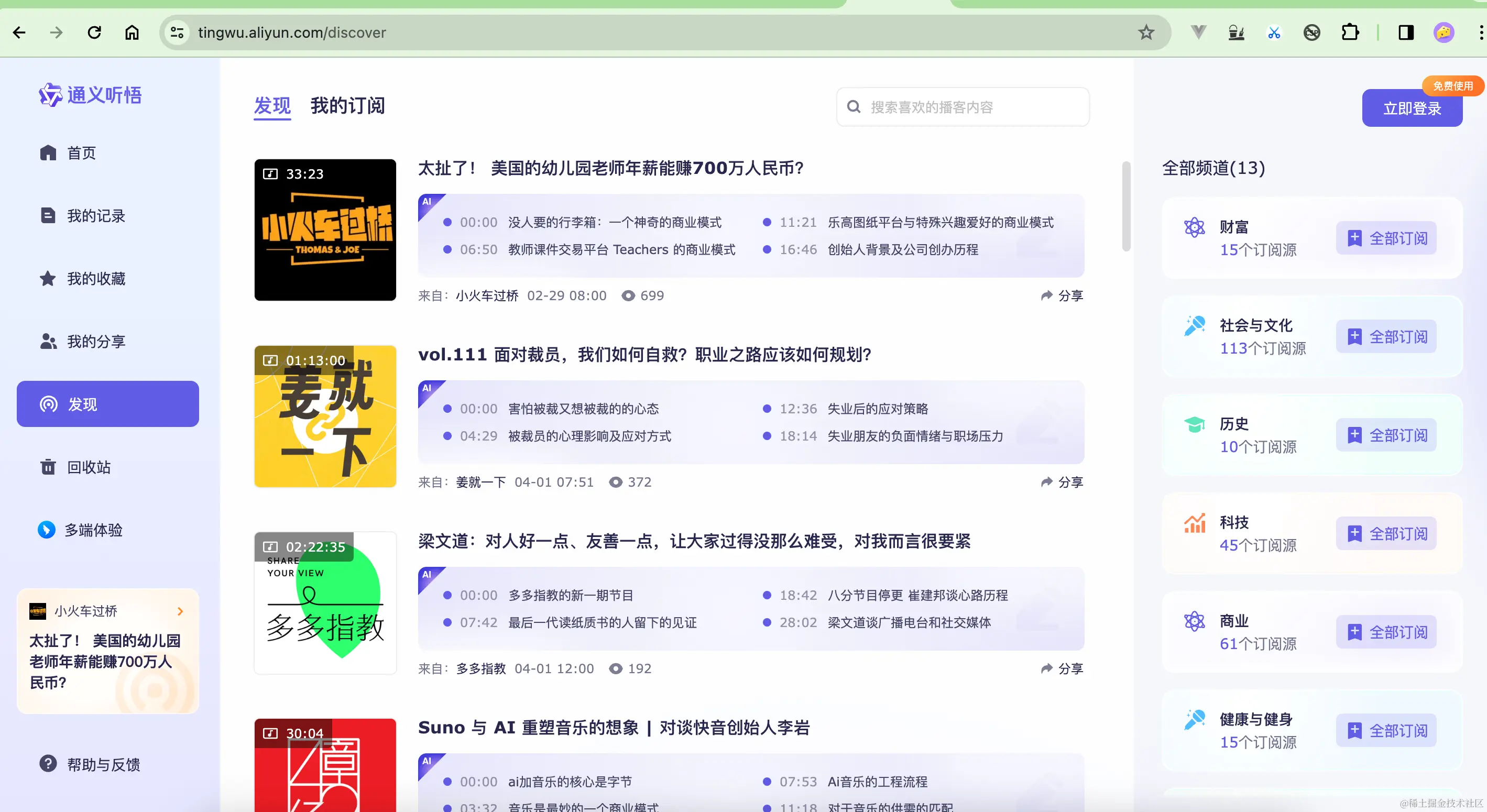
Task: Share the 姜就一下 episode
Action: coord(1062,482)
